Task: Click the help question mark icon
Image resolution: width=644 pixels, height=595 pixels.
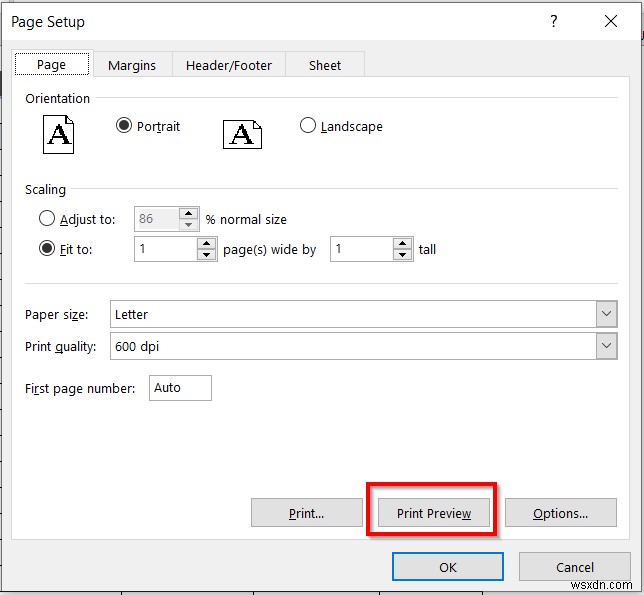Action: click(x=554, y=21)
